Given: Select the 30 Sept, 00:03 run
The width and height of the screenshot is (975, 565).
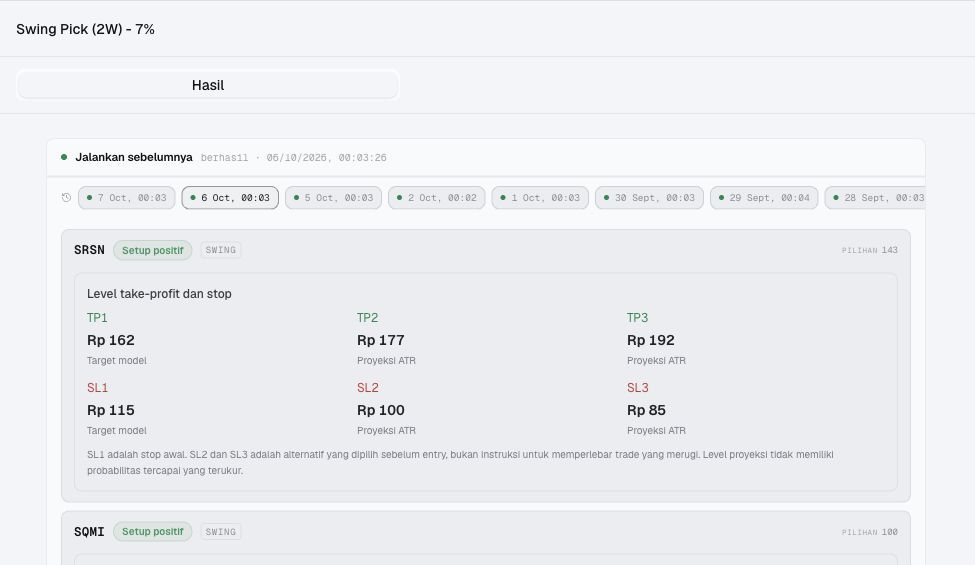Looking at the screenshot, I should point(649,198).
